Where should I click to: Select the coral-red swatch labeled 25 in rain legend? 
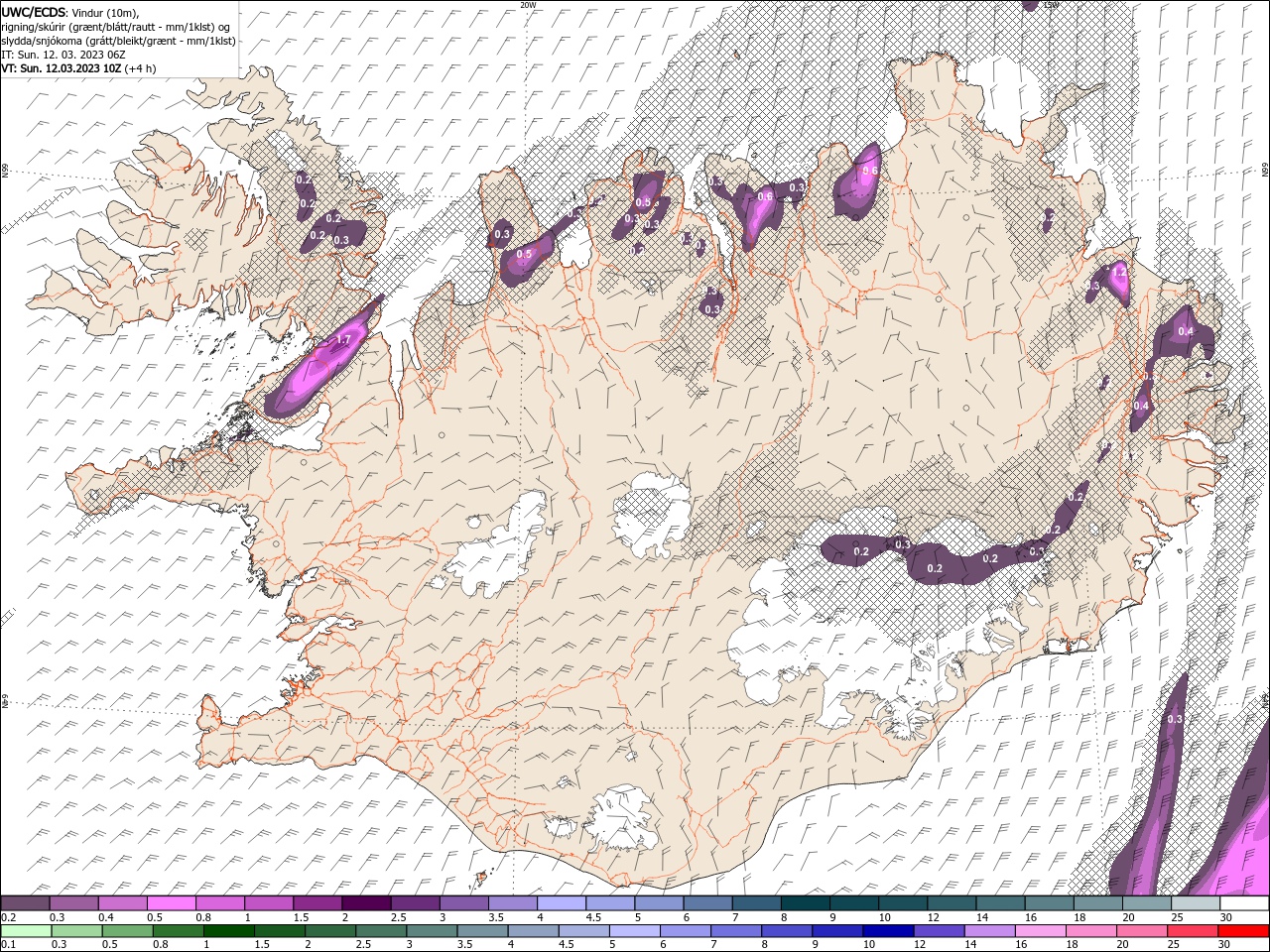point(1194,931)
